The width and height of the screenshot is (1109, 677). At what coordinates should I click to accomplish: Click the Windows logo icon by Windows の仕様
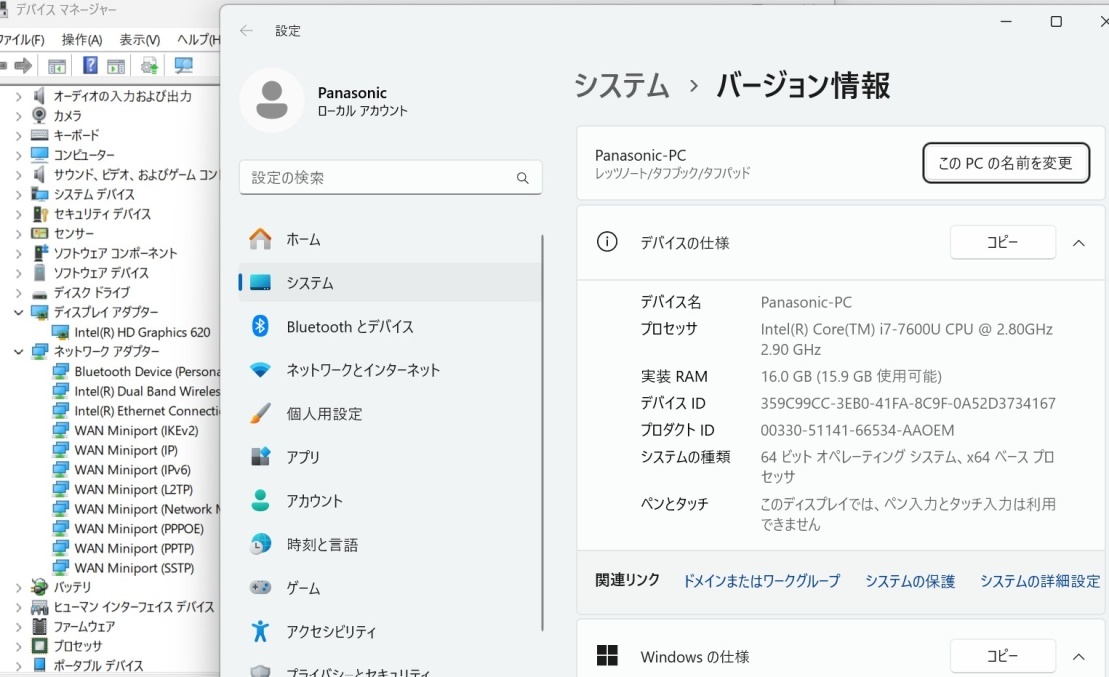(607, 656)
